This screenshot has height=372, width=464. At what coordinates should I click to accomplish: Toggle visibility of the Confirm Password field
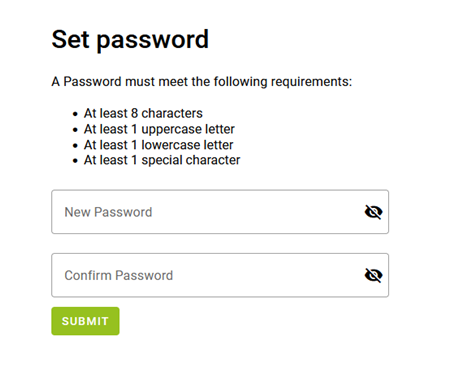[x=373, y=275]
